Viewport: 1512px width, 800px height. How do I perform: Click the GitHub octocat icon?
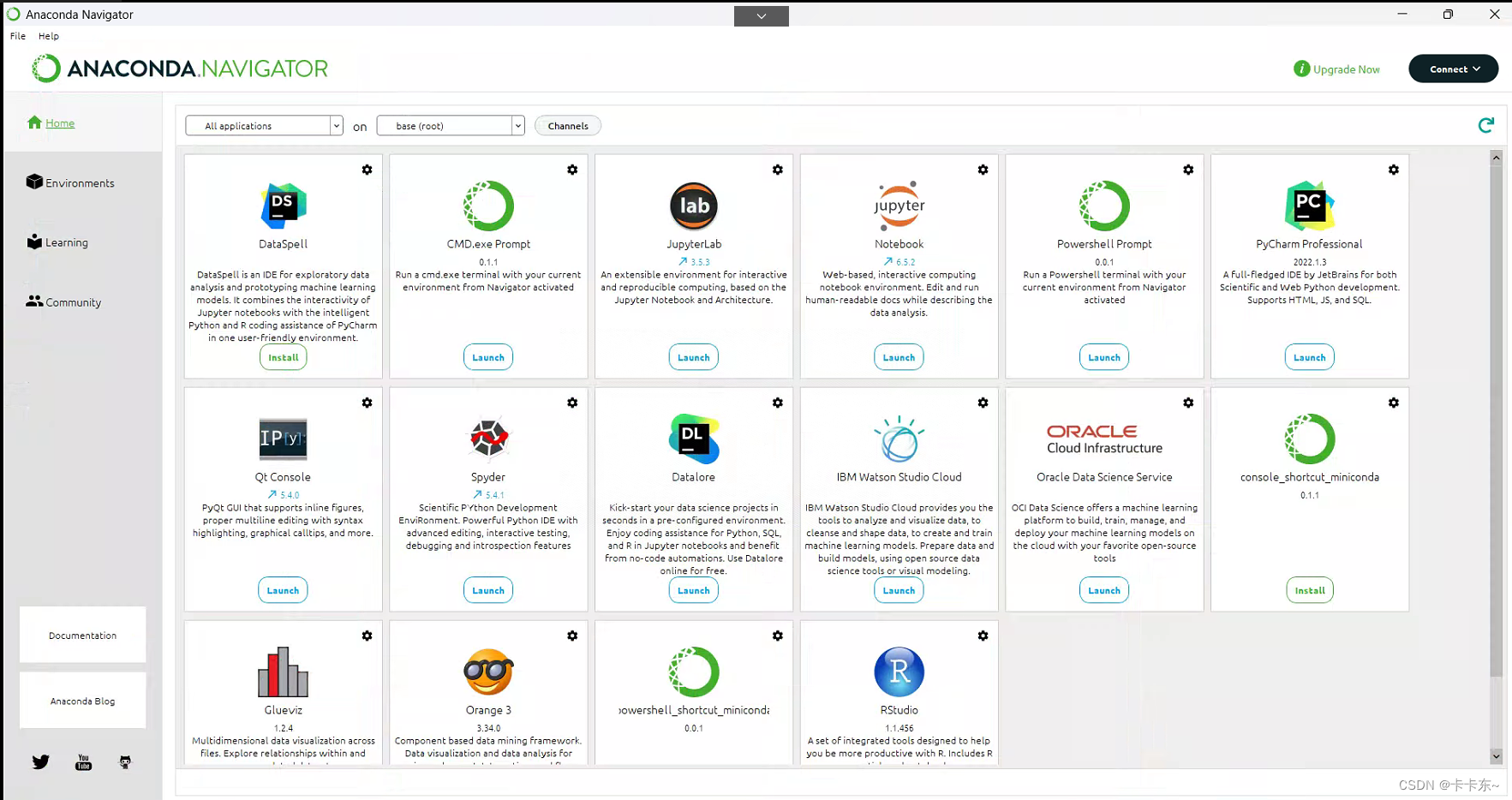(125, 762)
